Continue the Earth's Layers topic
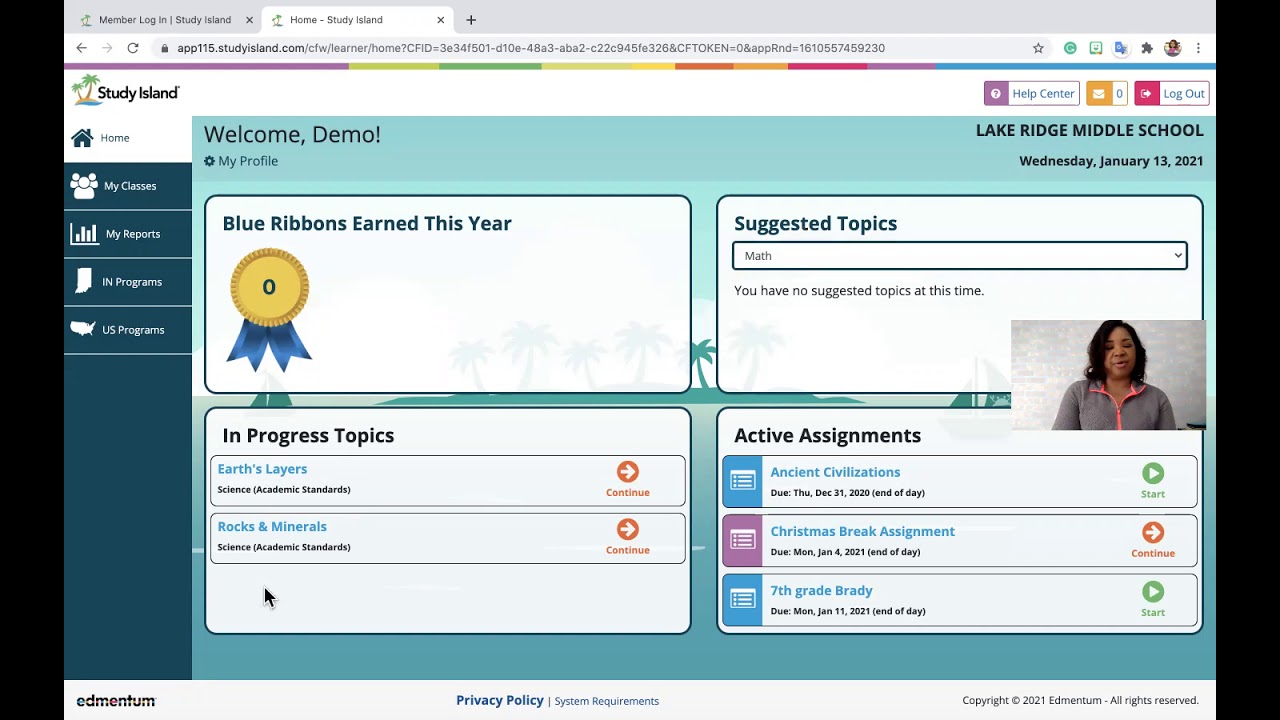 click(628, 479)
